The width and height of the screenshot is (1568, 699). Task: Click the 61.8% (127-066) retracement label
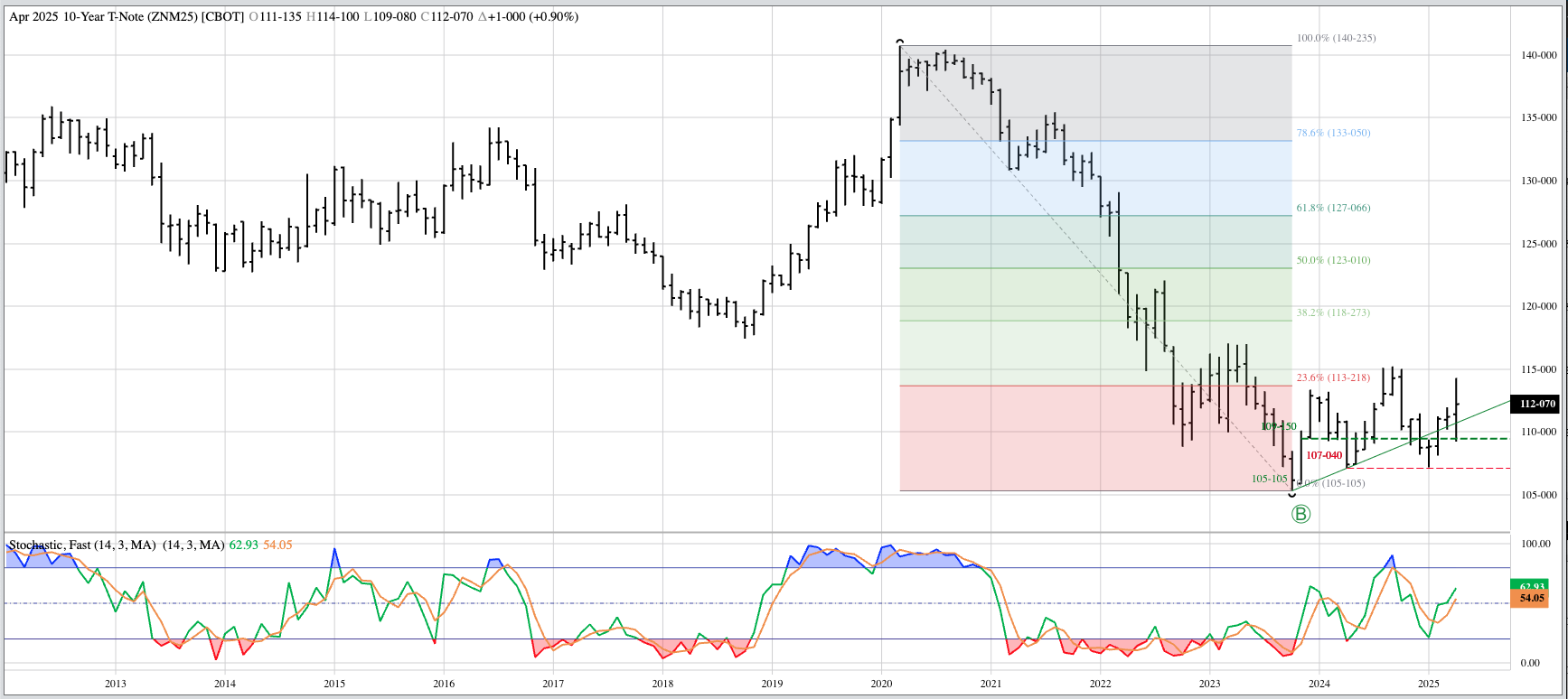point(1333,208)
